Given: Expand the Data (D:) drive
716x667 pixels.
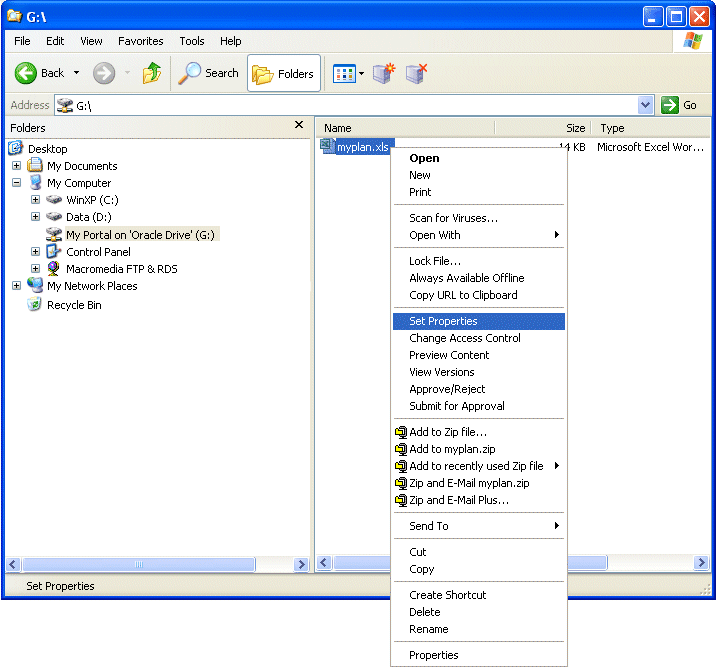Looking at the screenshot, I should click(35, 216).
